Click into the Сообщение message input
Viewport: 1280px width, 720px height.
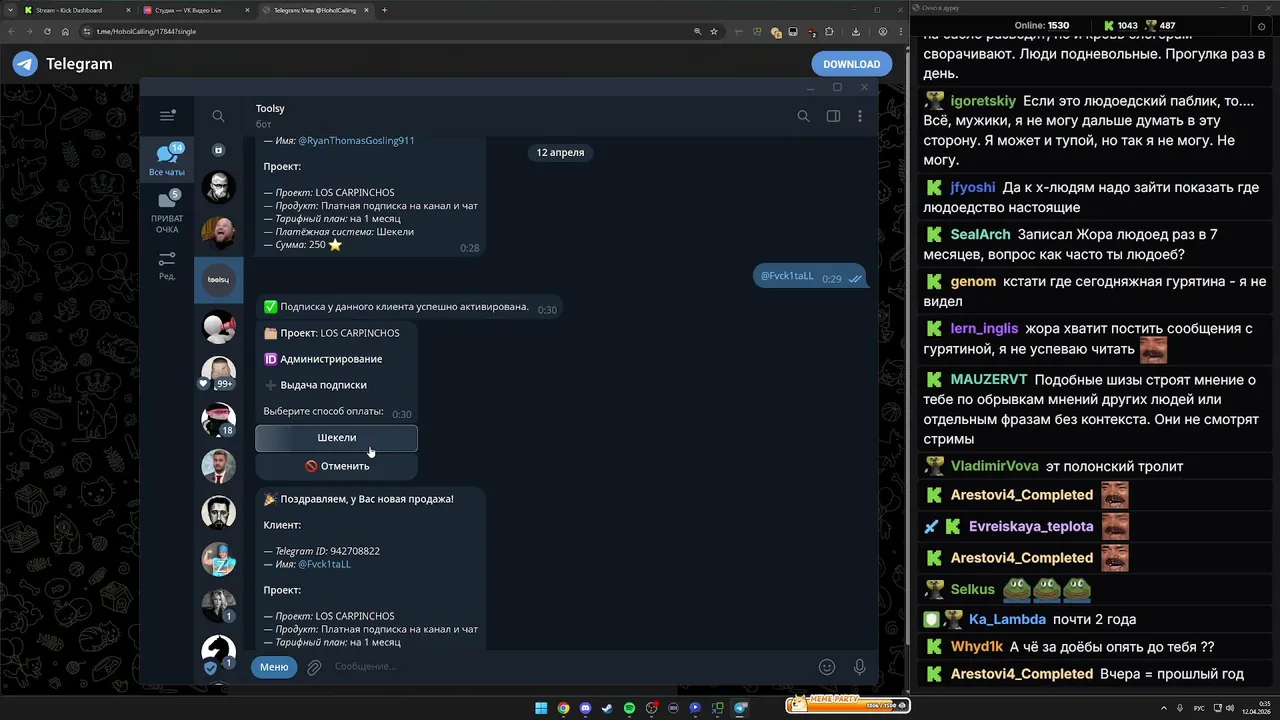point(570,667)
